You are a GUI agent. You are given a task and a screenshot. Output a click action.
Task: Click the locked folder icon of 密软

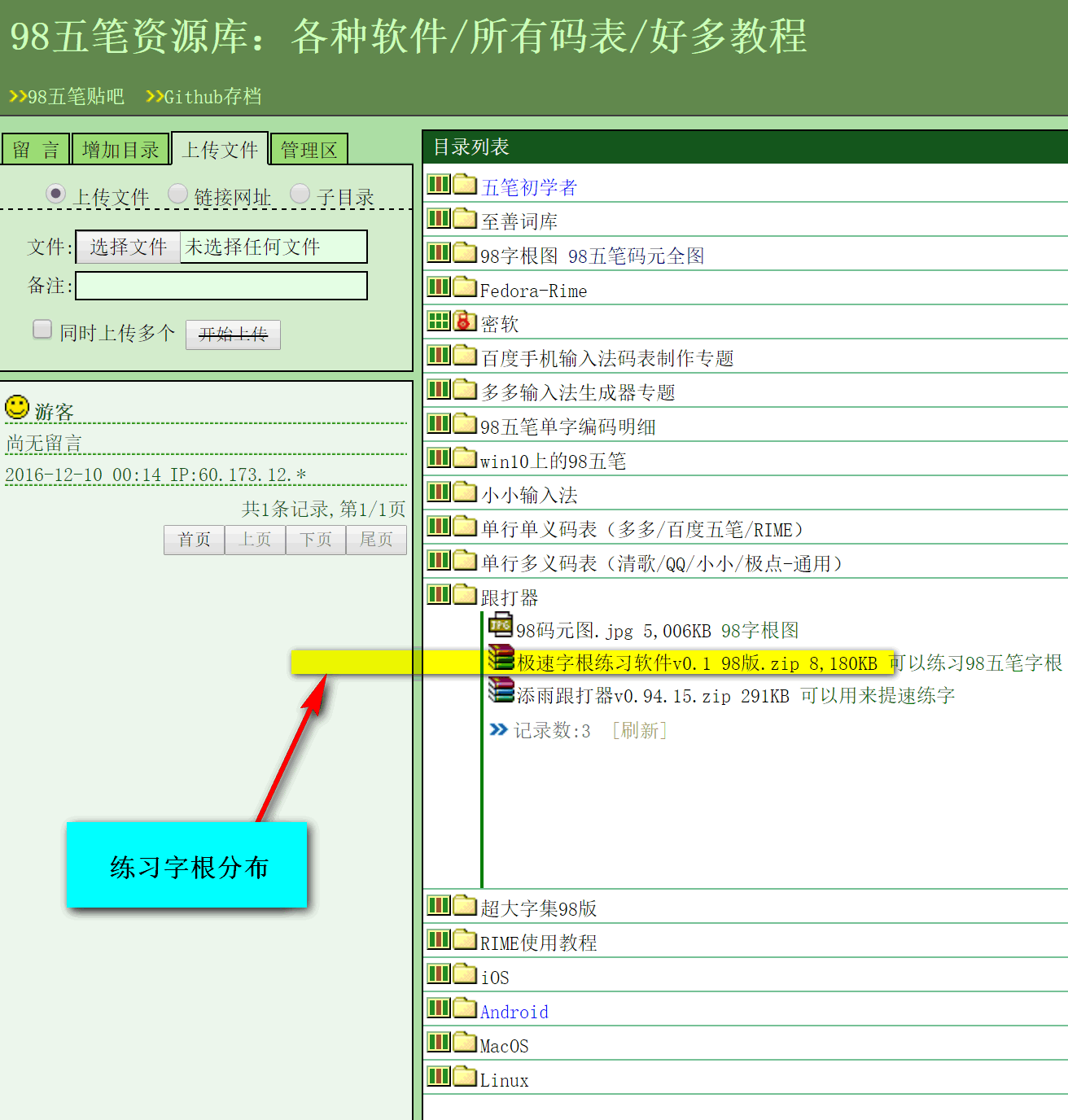pyautogui.click(x=465, y=321)
